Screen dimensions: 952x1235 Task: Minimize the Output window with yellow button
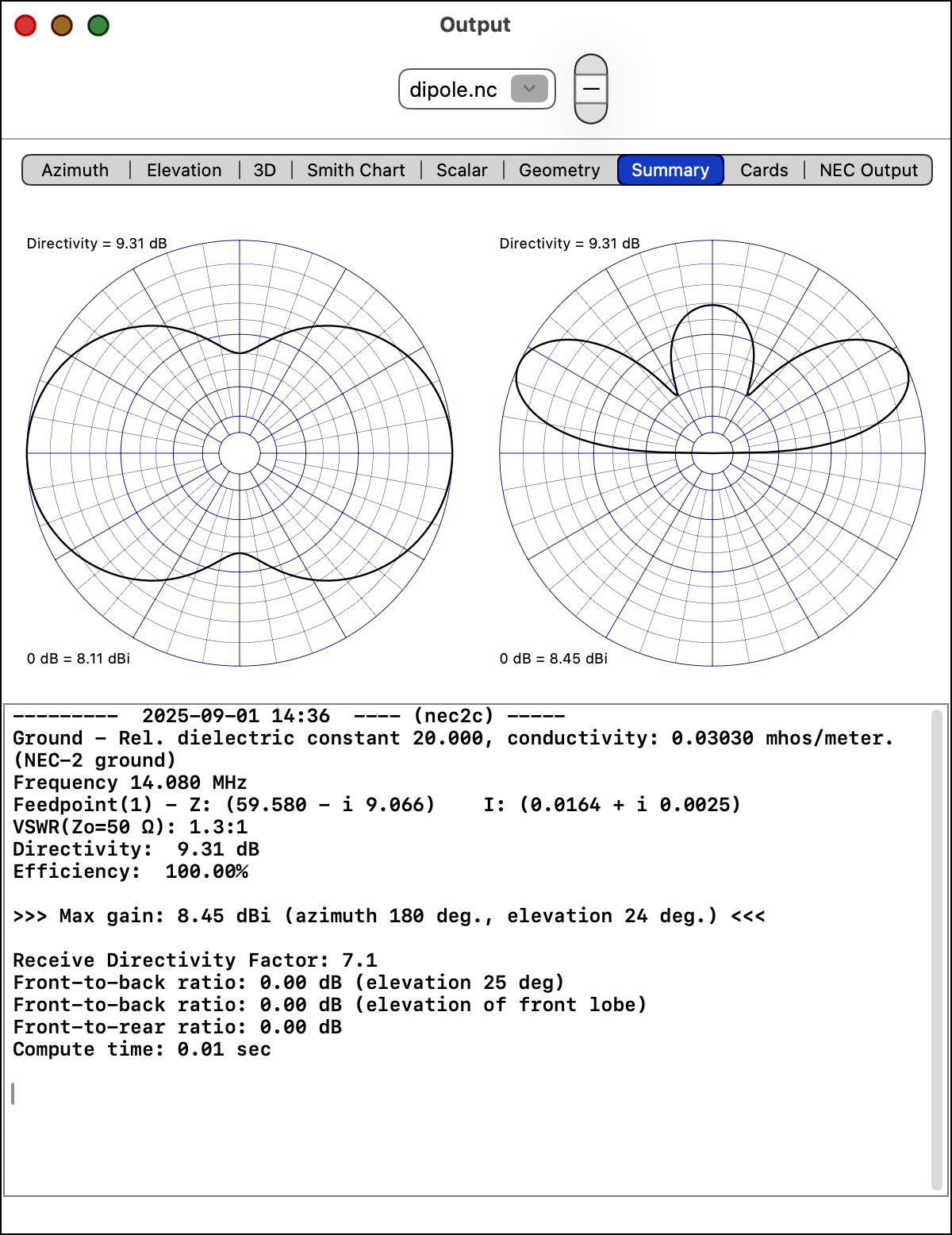[x=62, y=25]
